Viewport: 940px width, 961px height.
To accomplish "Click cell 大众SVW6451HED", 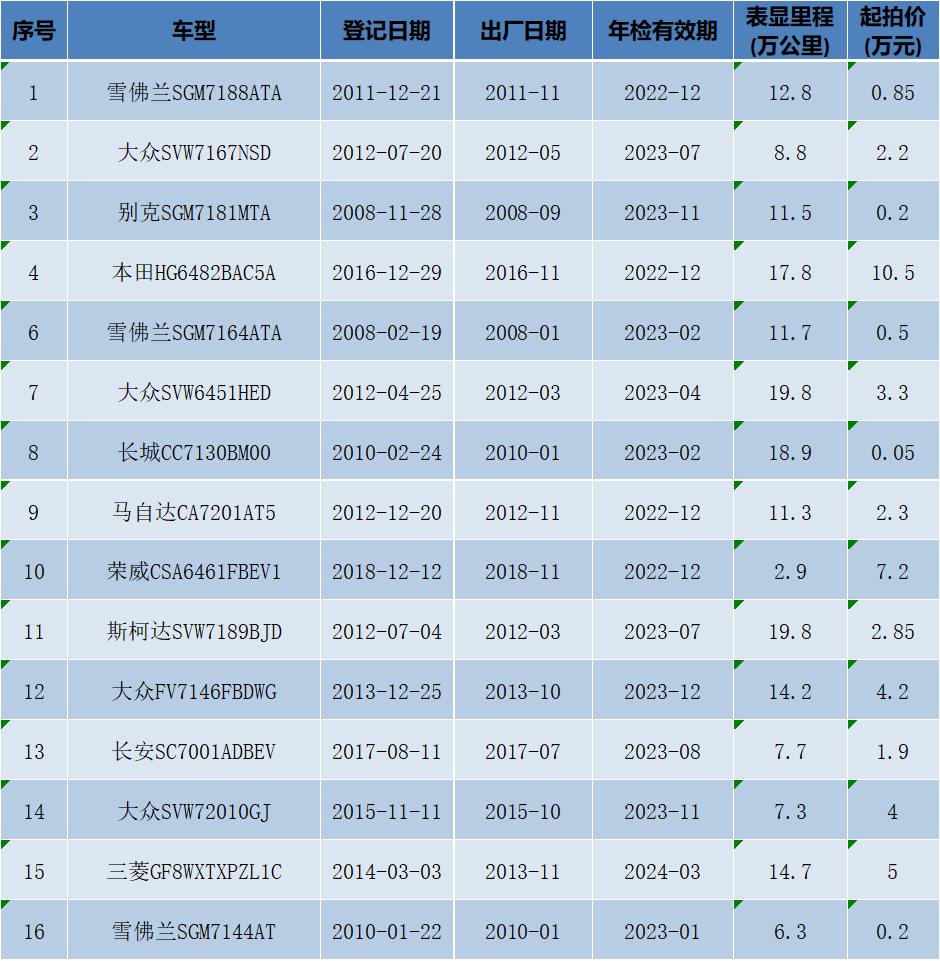I will pos(194,392).
